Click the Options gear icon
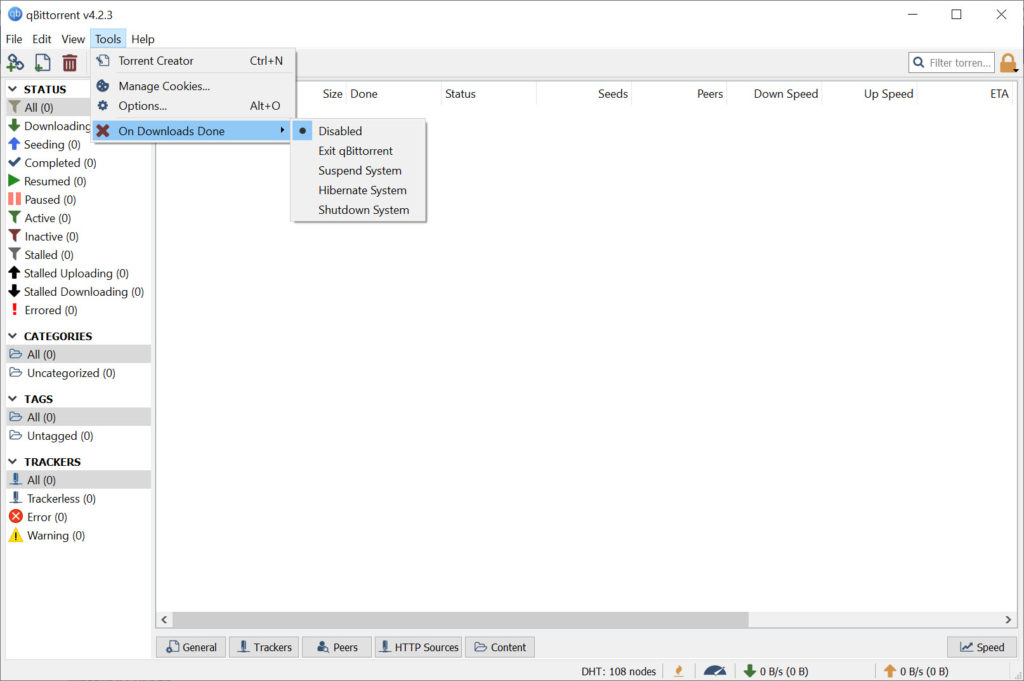 (103, 105)
